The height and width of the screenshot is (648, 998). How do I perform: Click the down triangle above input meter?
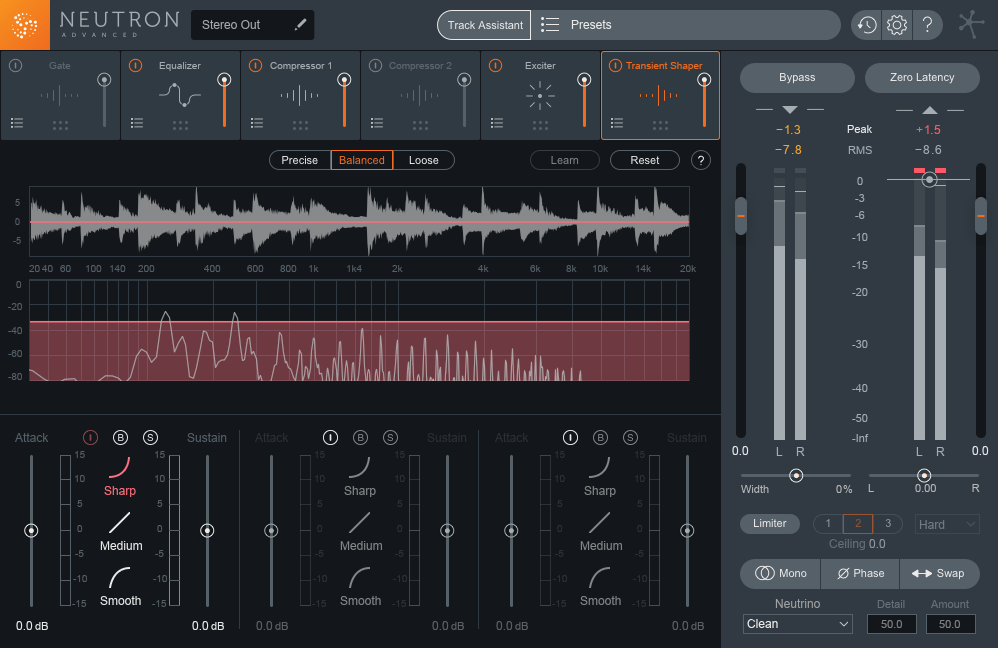point(790,109)
